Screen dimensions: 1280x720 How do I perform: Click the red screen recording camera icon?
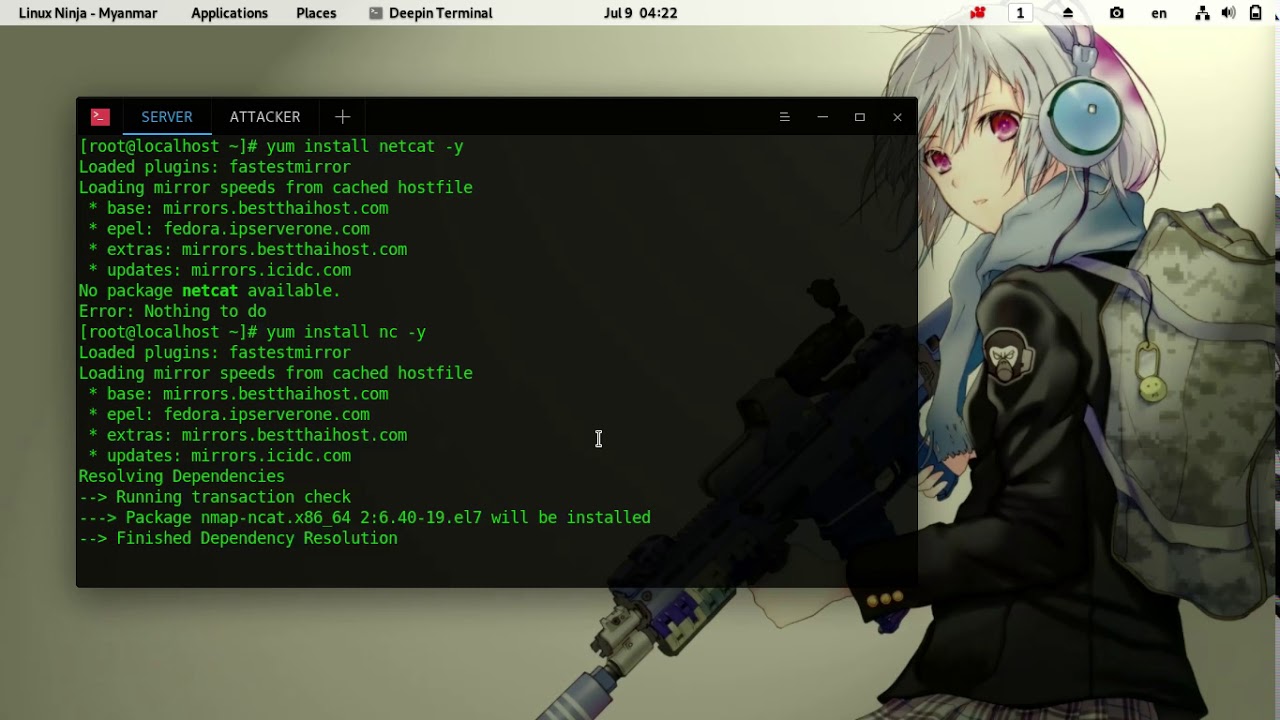(x=978, y=13)
